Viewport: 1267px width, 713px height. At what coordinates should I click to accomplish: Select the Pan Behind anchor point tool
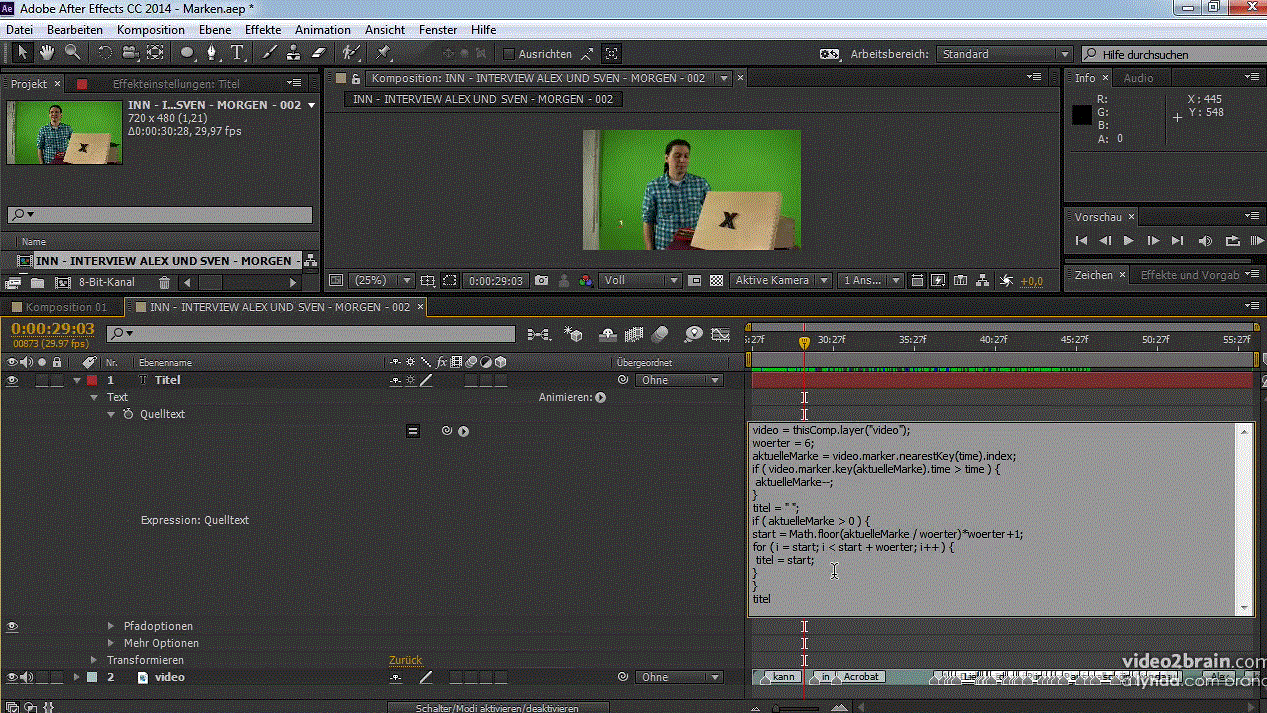(x=156, y=53)
